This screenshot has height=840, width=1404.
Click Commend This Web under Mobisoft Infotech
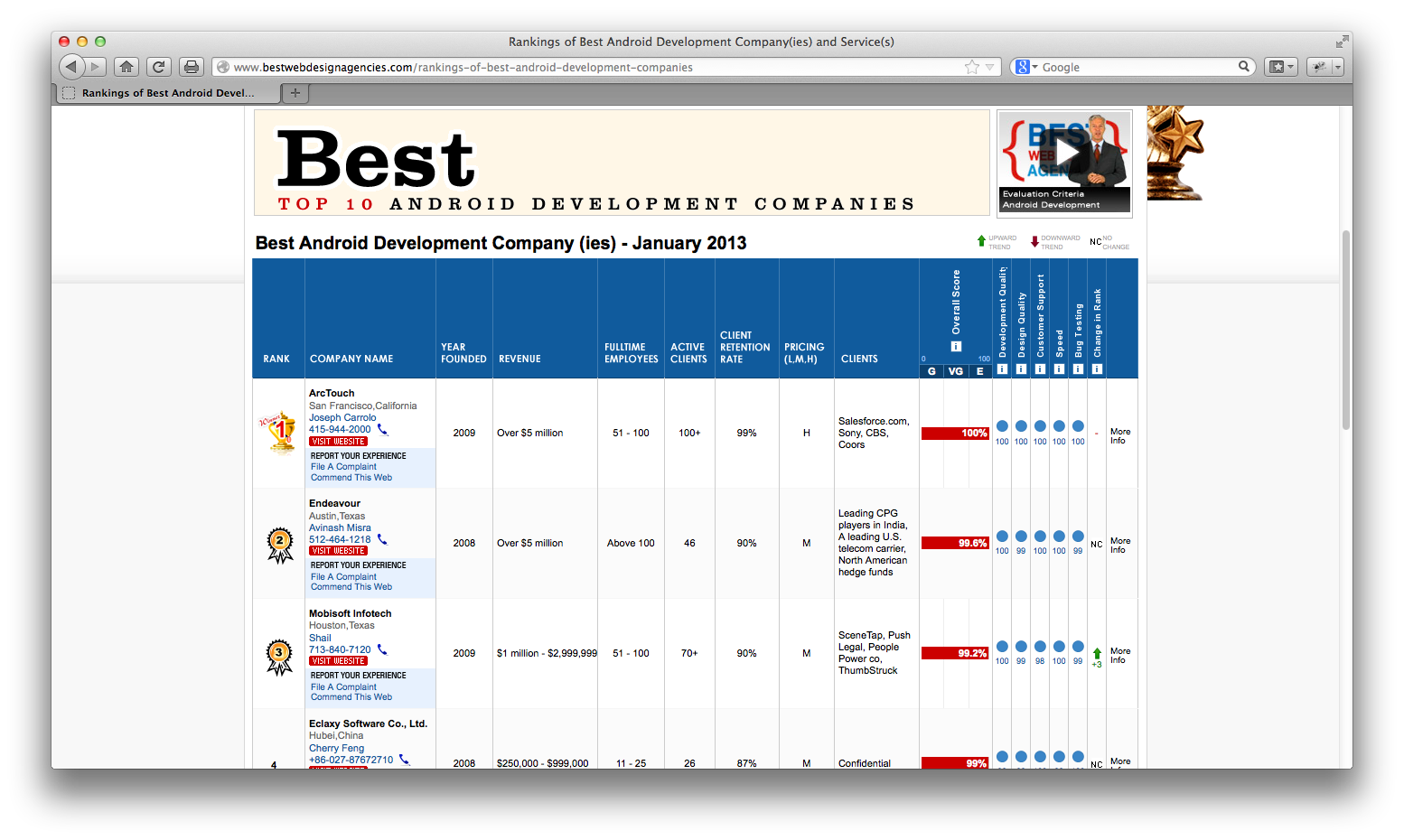click(x=351, y=697)
